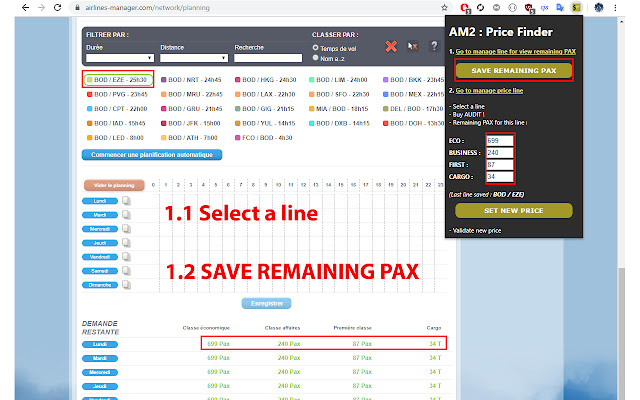The width and height of the screenshot is (640, 400).
Task: Click the 699 Pax value in Lundi row
Action: [218, 344]
